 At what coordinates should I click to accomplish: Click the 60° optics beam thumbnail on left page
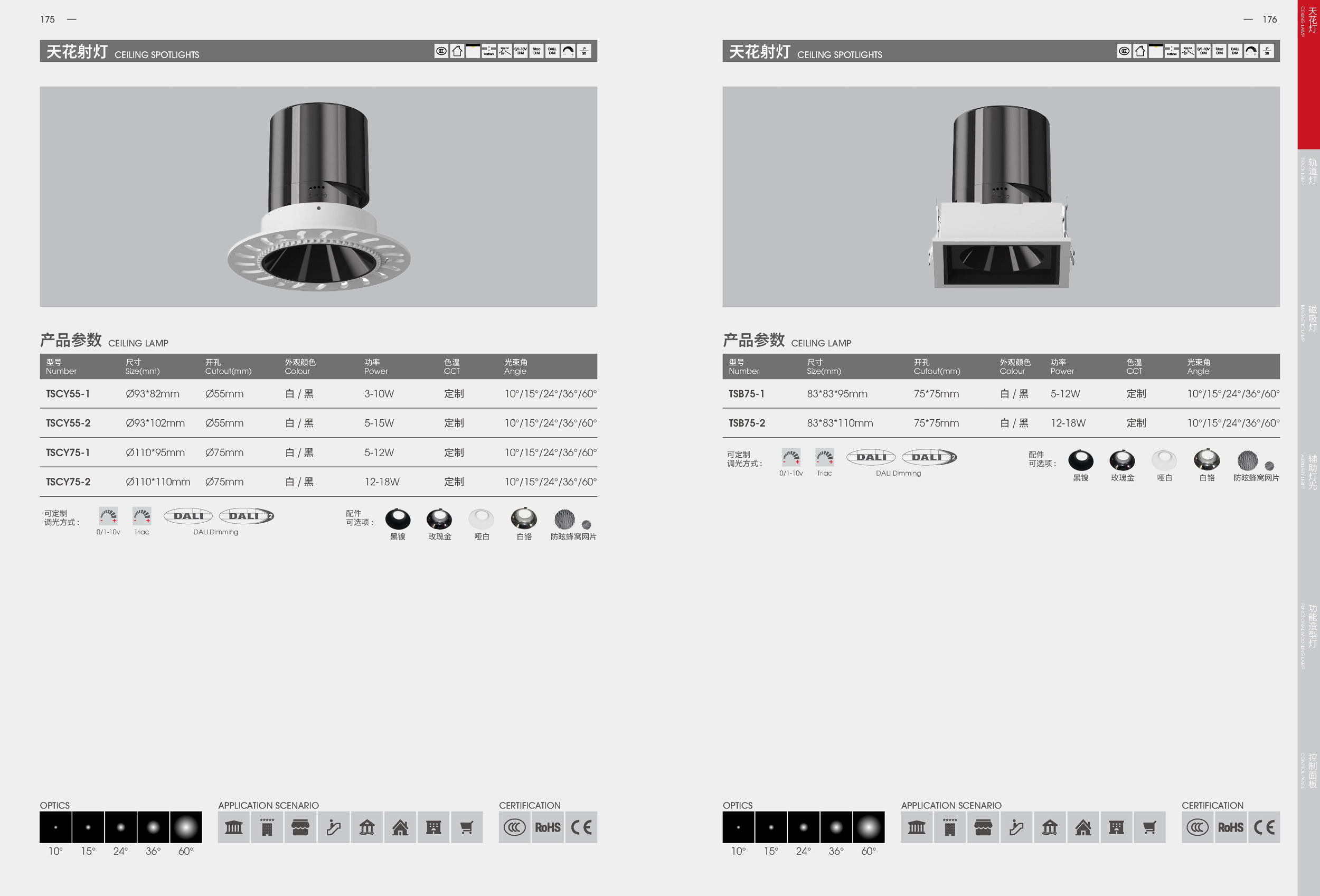[186, 827]
